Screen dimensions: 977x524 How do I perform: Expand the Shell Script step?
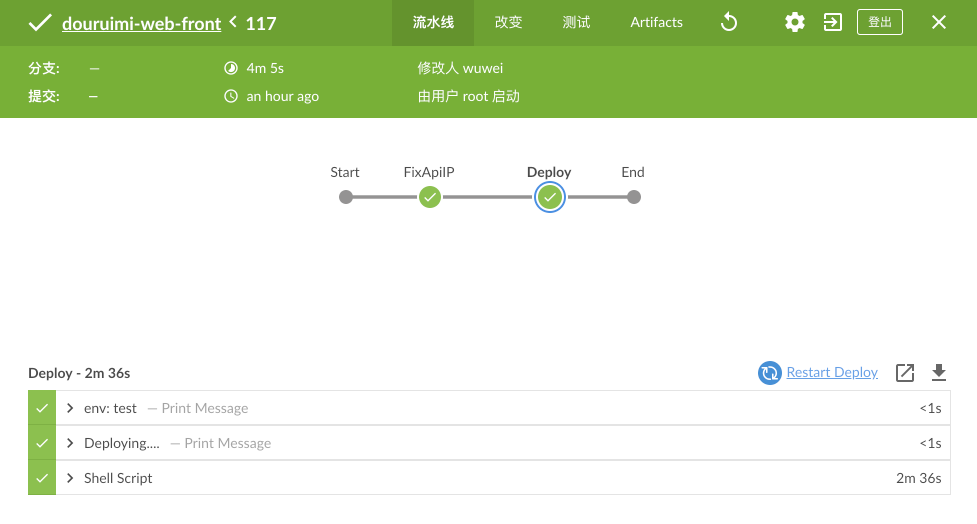point(70,478)
